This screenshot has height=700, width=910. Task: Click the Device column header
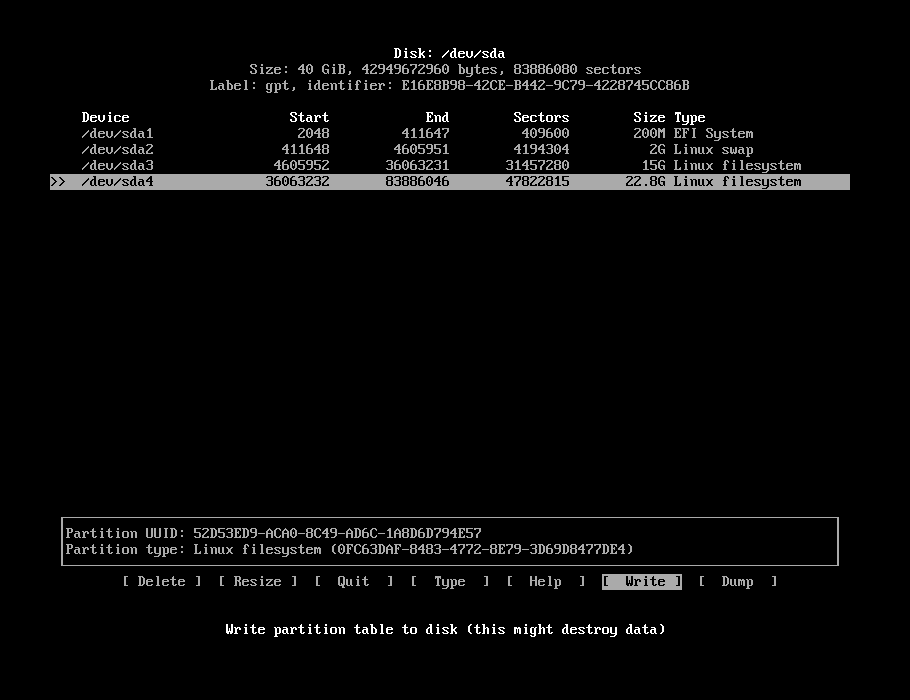pyautogui.click(x=105, y=118)
